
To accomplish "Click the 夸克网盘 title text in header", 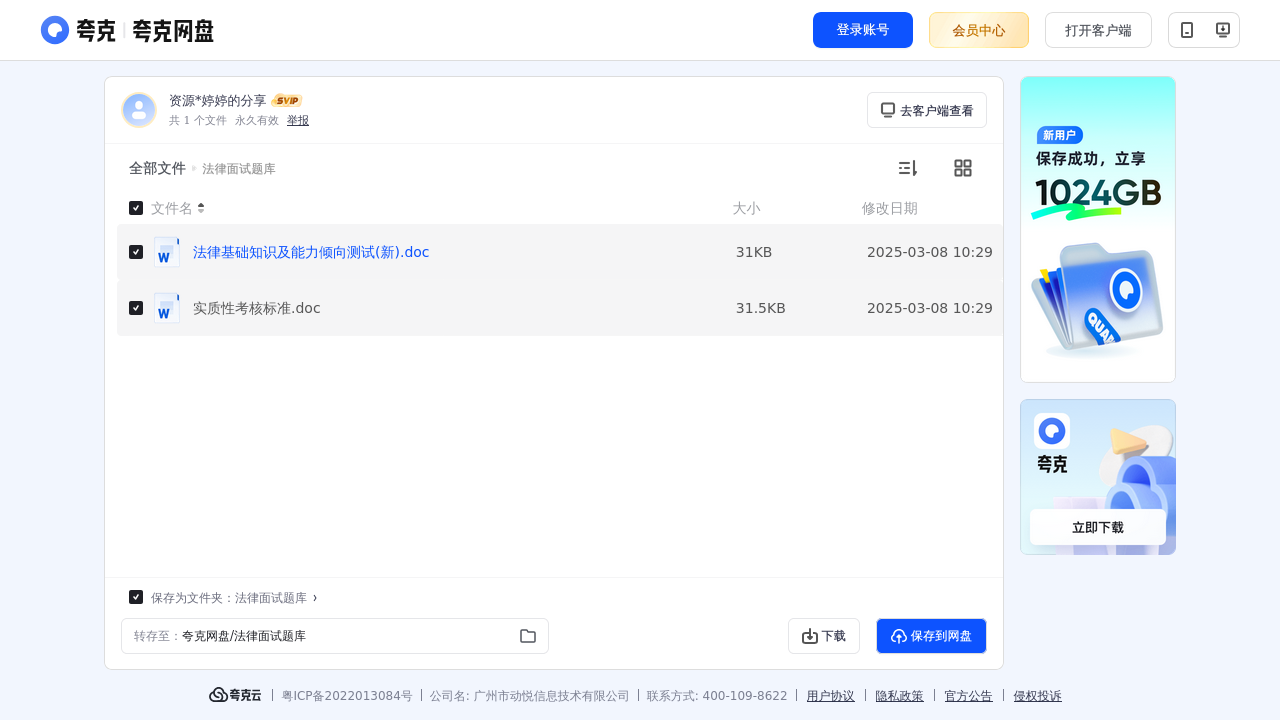I will (173, 30).
